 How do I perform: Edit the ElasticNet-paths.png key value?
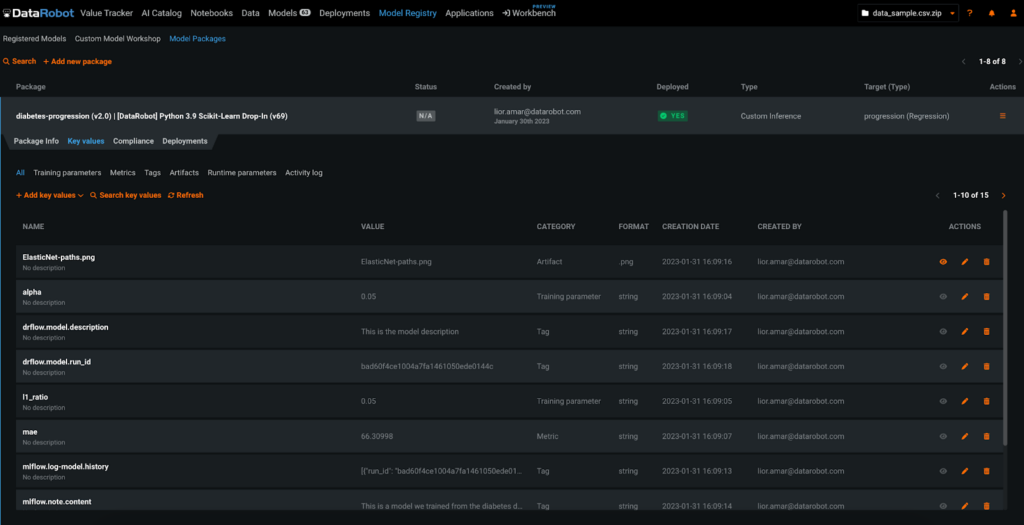tap(965, 261)
